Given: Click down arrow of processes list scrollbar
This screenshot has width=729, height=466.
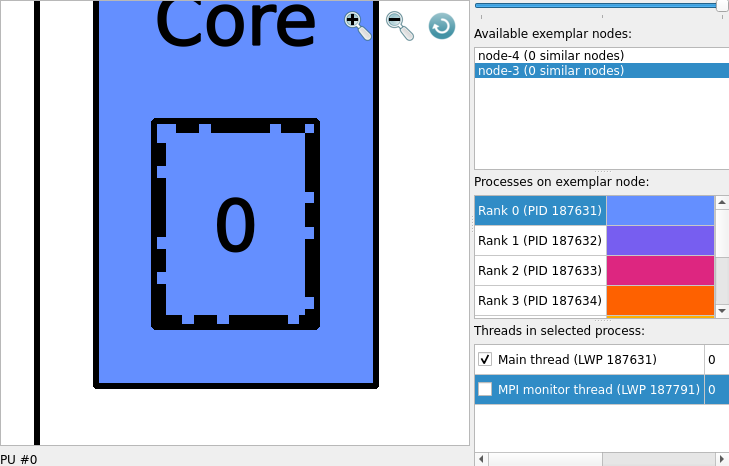Looking at the screenshot, I should click(722, 311).
